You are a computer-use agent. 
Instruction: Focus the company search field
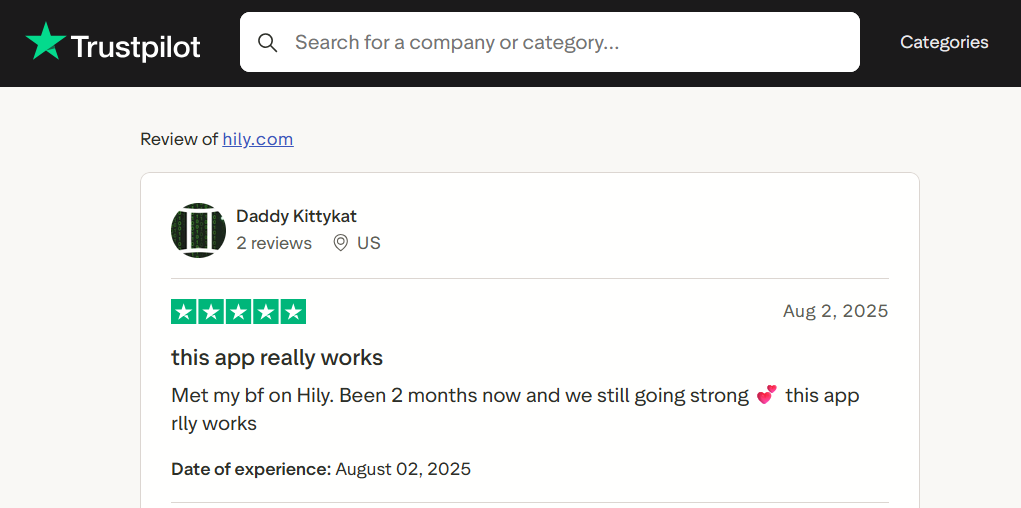[550, 42]
